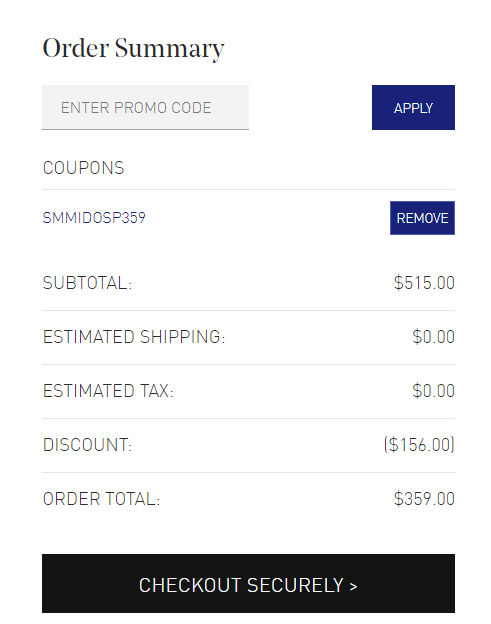Image resolution: width=491 pixels, height=624 pixels.
Task: Remove the SMMIDOSP359 coupon
Action: click(x=422, y=218)
